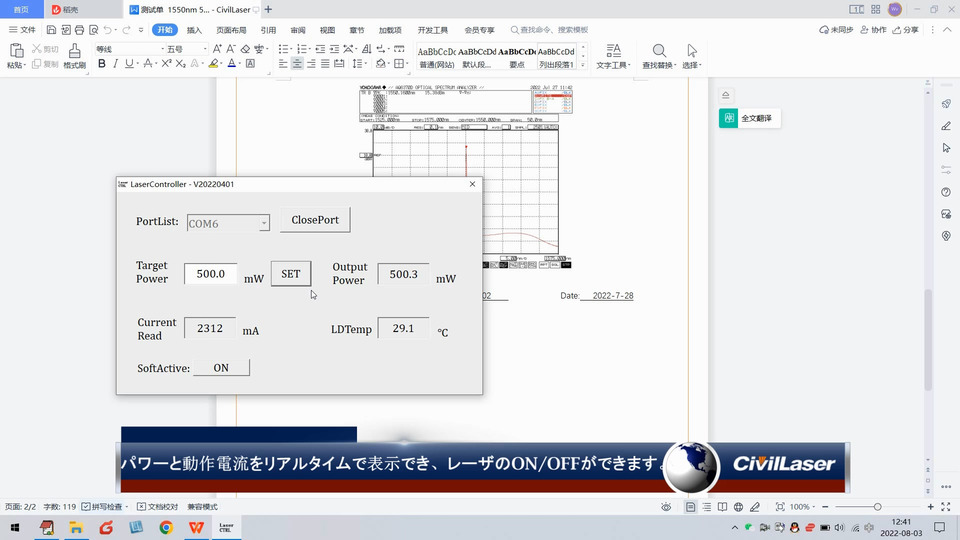Screen dimensions: 960x540
Task: Click the Undo arrow icon
Action: pyautogui.click(x=108, y=29)
